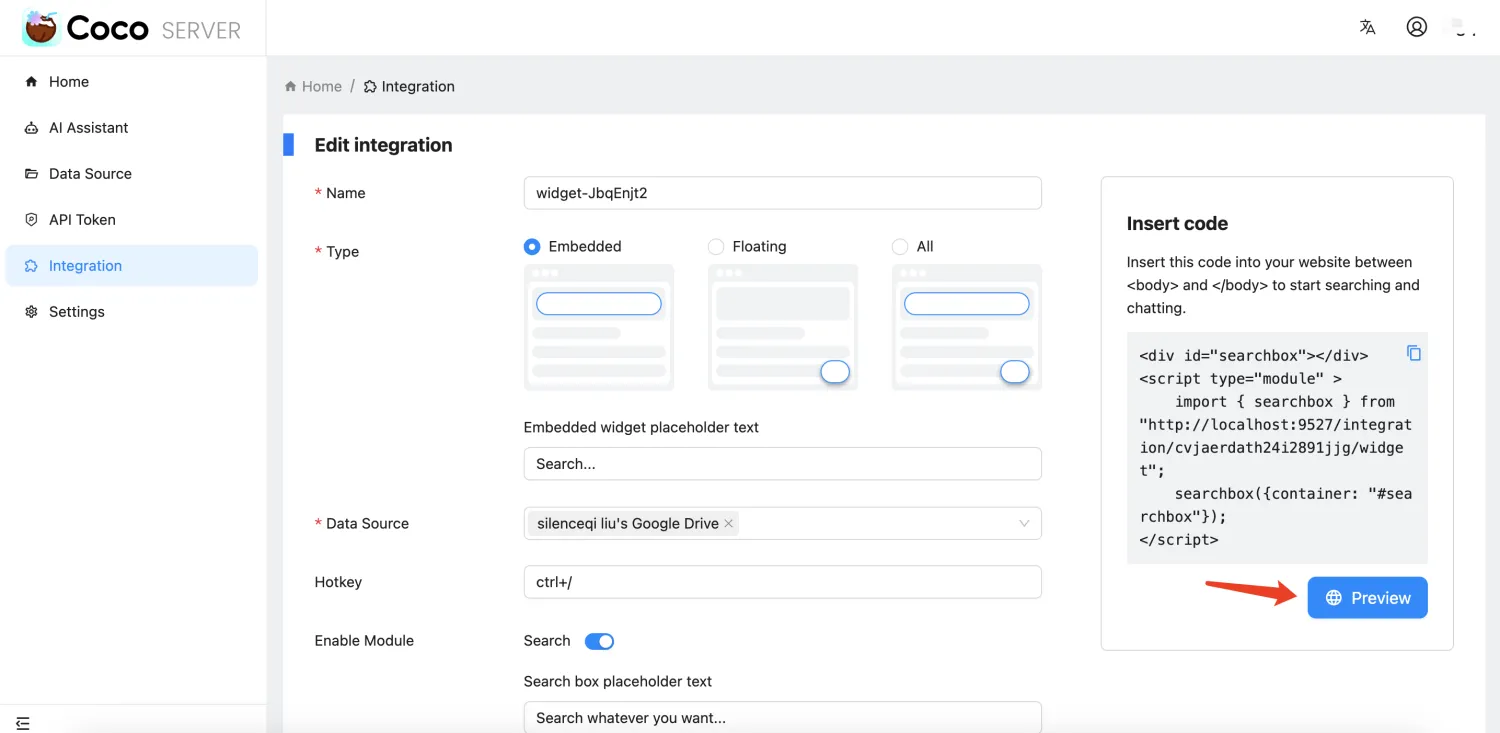The height and width of the screenshot is (733, 1500).
Task: Click the Name field widget-JbqEnjt2
Action: click(x=783, y=193)
